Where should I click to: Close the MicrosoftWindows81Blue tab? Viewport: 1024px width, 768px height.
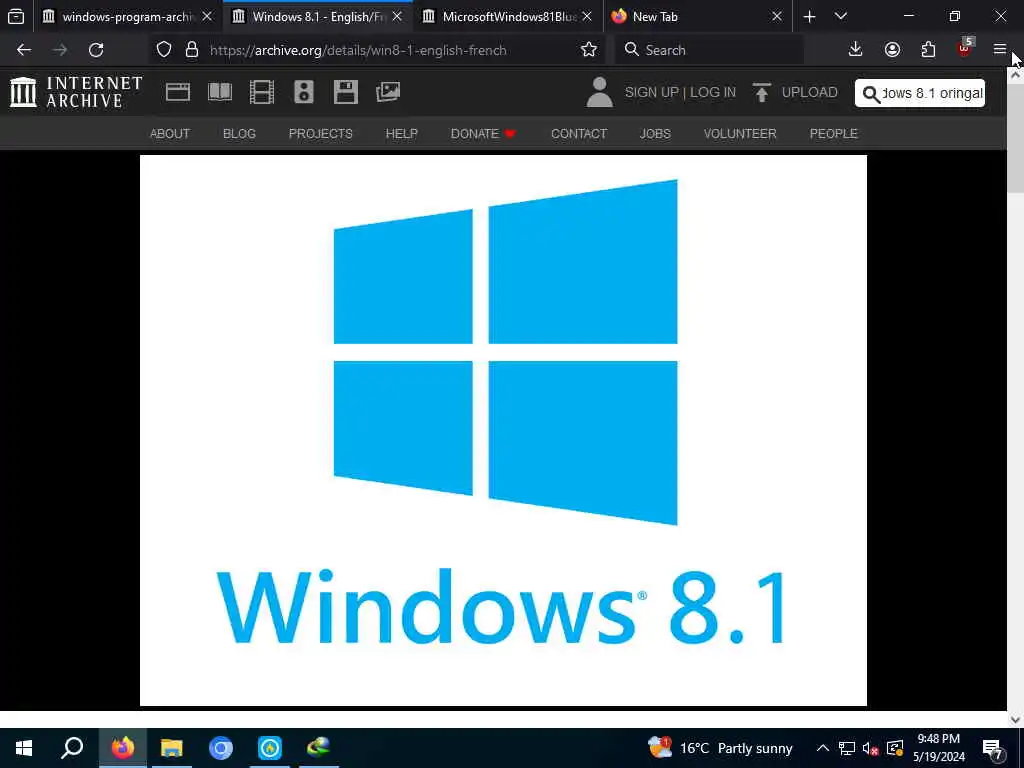(587, 16)
